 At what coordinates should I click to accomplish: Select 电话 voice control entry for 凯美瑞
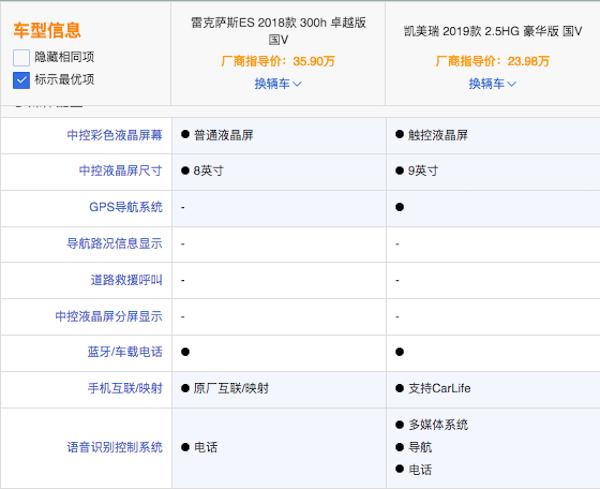point(413,469)
